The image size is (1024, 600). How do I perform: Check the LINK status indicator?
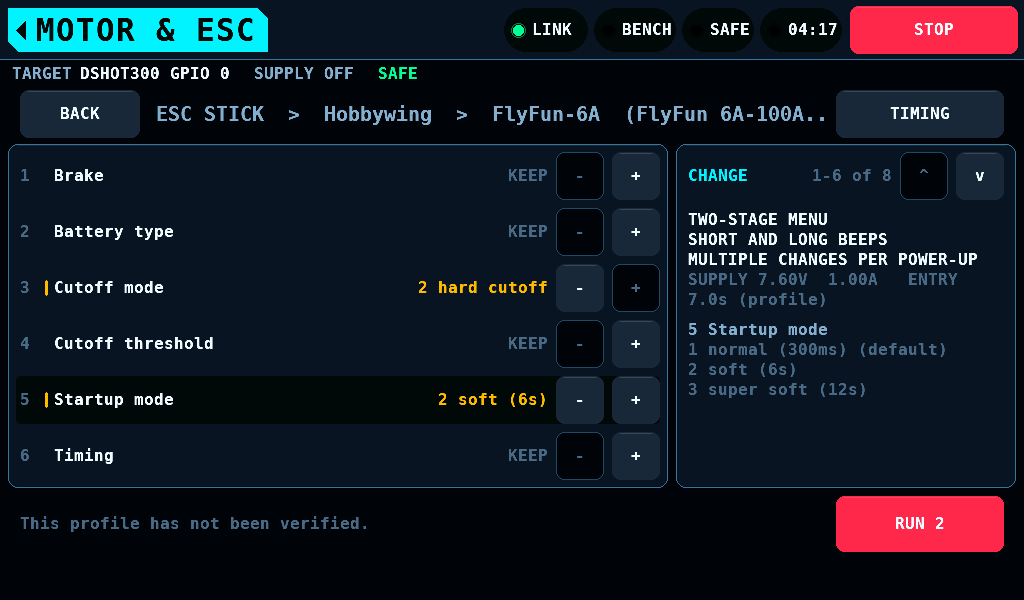click(545, 30)
